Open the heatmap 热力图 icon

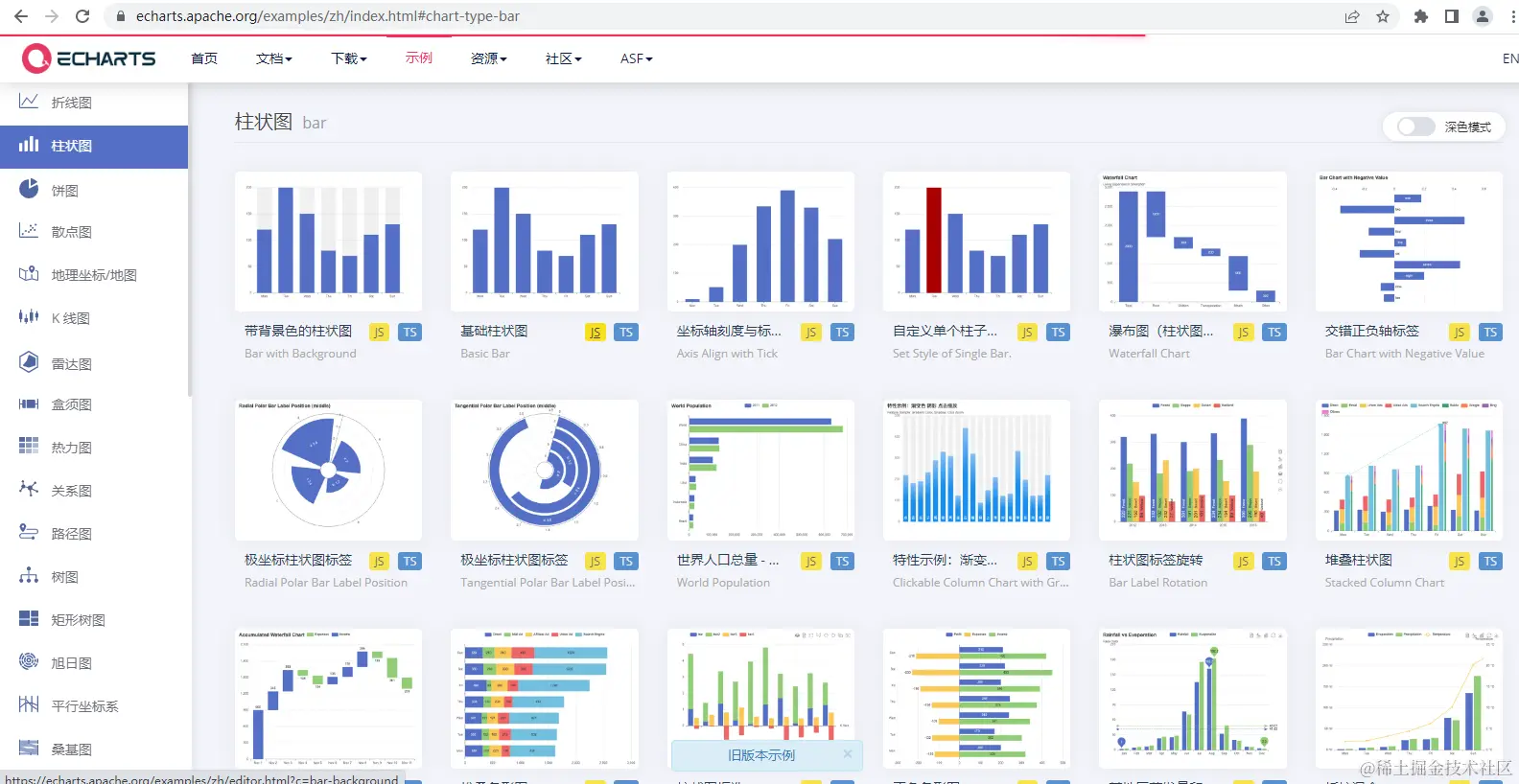pyautogui.click(x=29, y=446)
